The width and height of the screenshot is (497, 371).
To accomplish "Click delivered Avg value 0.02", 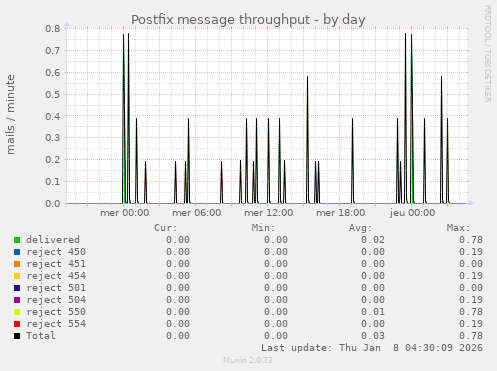I will coord(373,240).
